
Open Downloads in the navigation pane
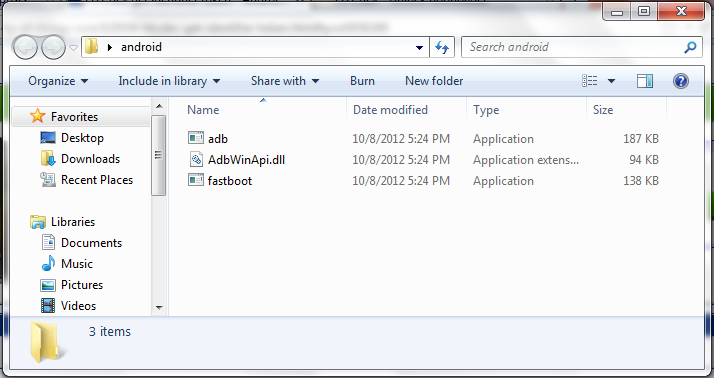click(x=91, y=159)
